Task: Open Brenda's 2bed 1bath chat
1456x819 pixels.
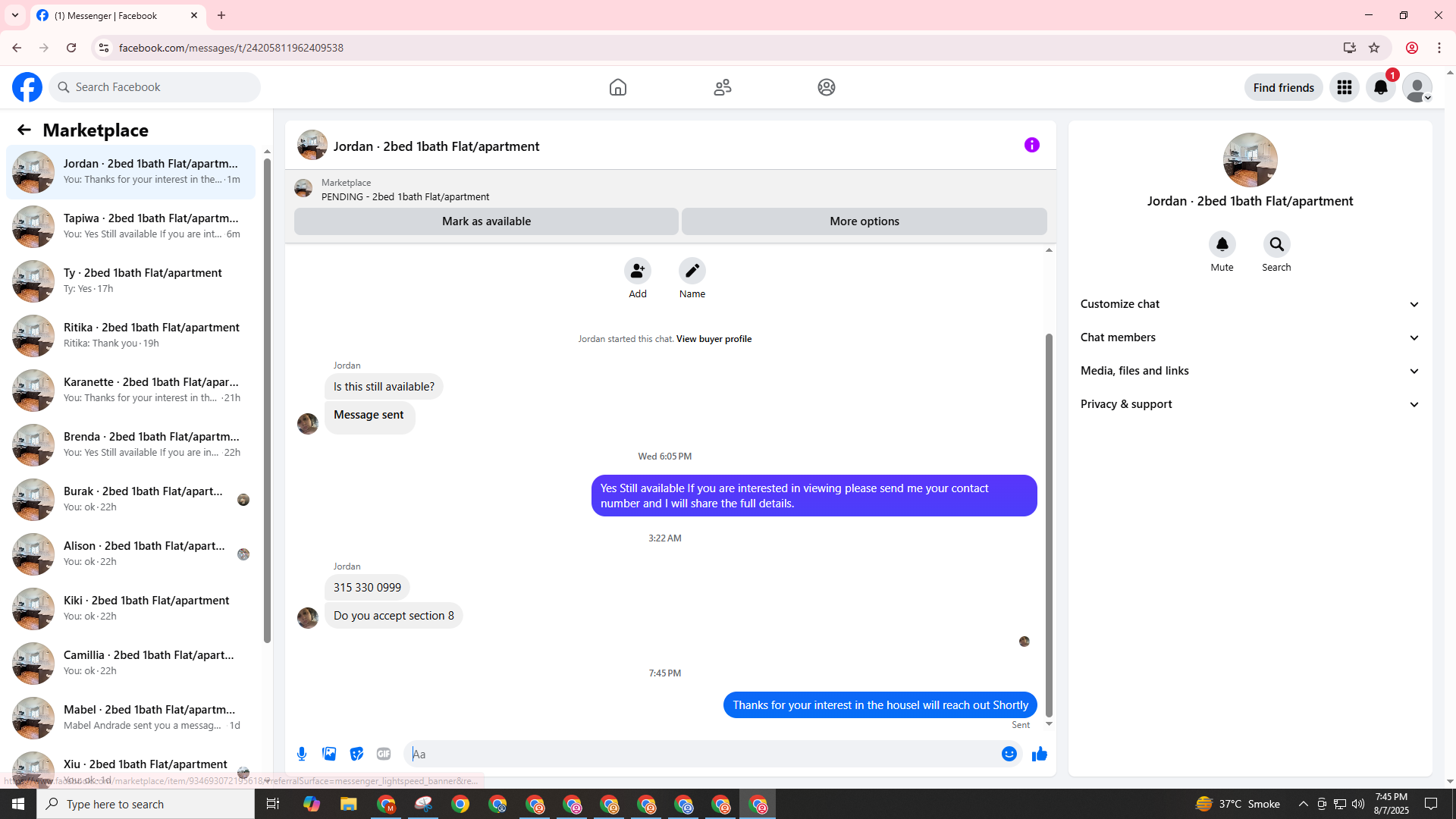Action: [x=130, y=445]
